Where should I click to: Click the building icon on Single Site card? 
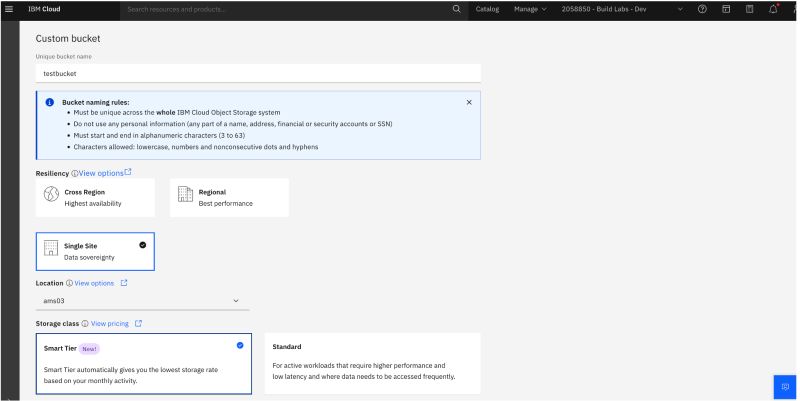[x=51, y=248]
